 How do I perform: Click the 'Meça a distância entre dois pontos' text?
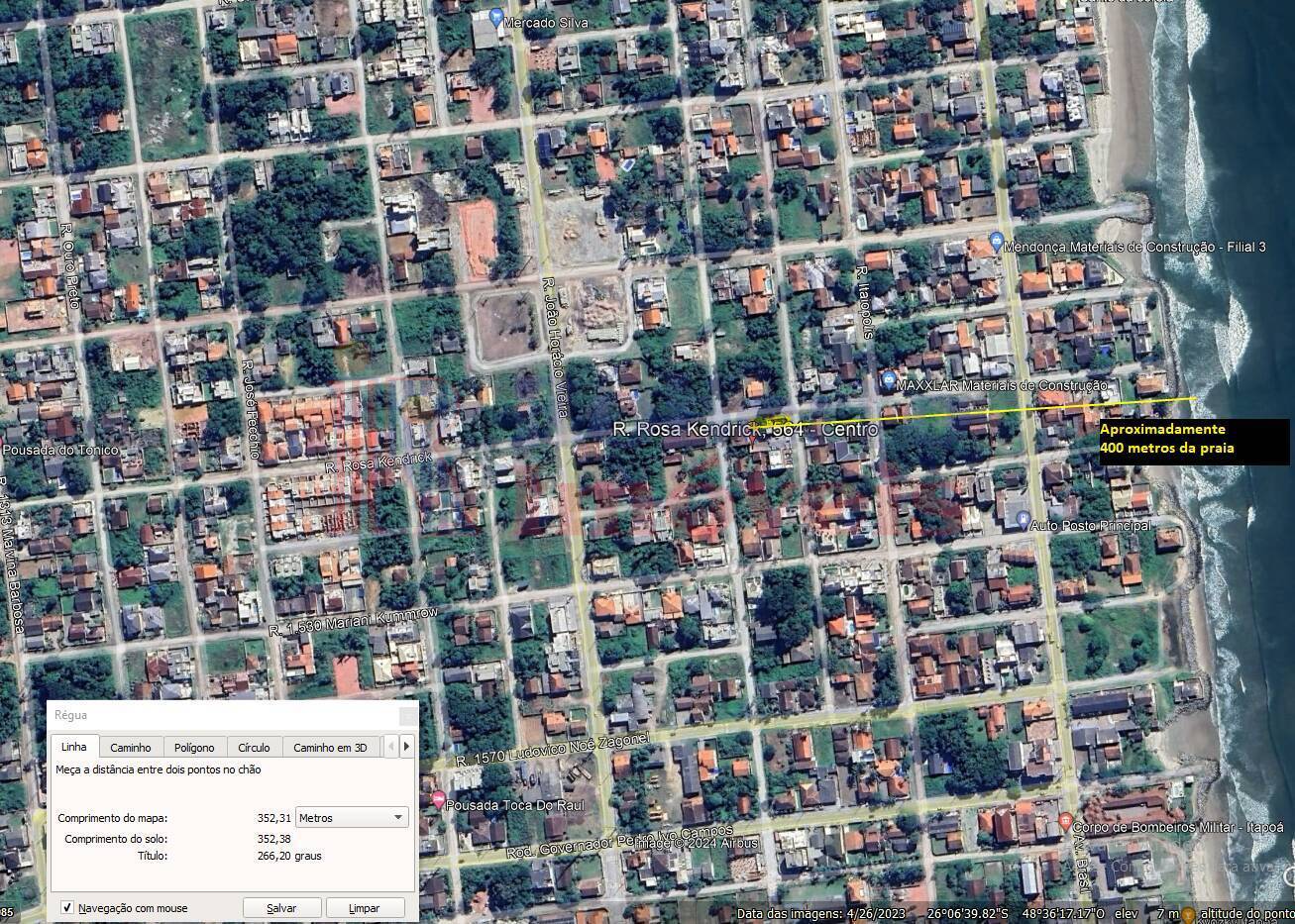click(159, 770)
